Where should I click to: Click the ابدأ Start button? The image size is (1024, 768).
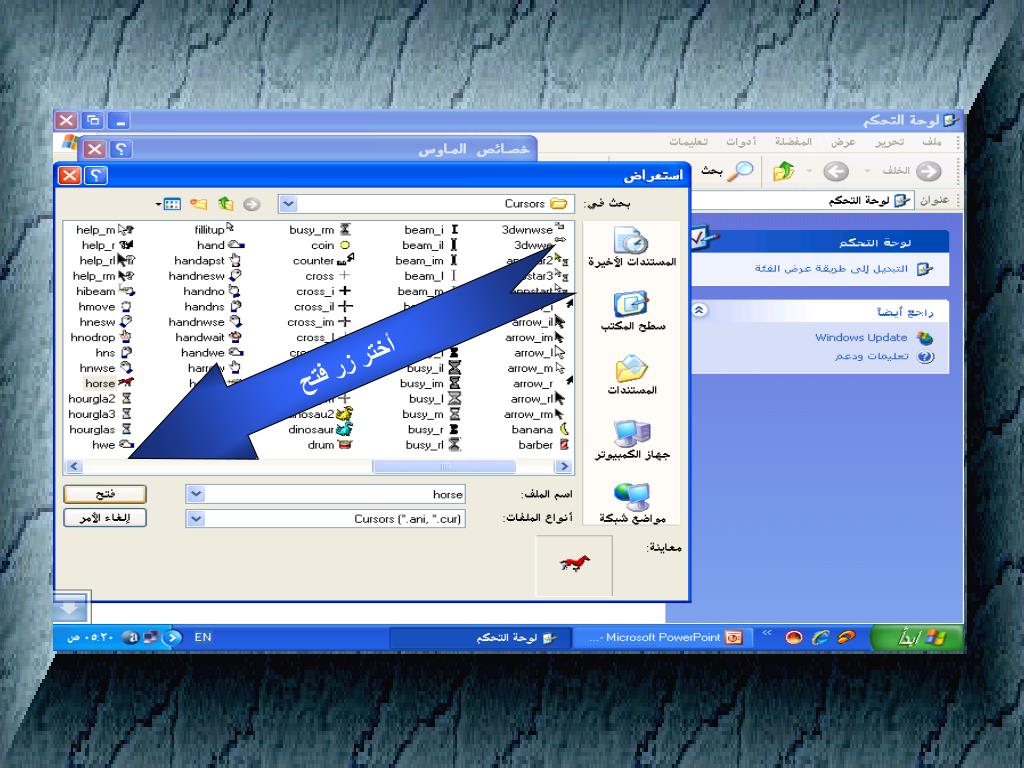coord(916,637)
